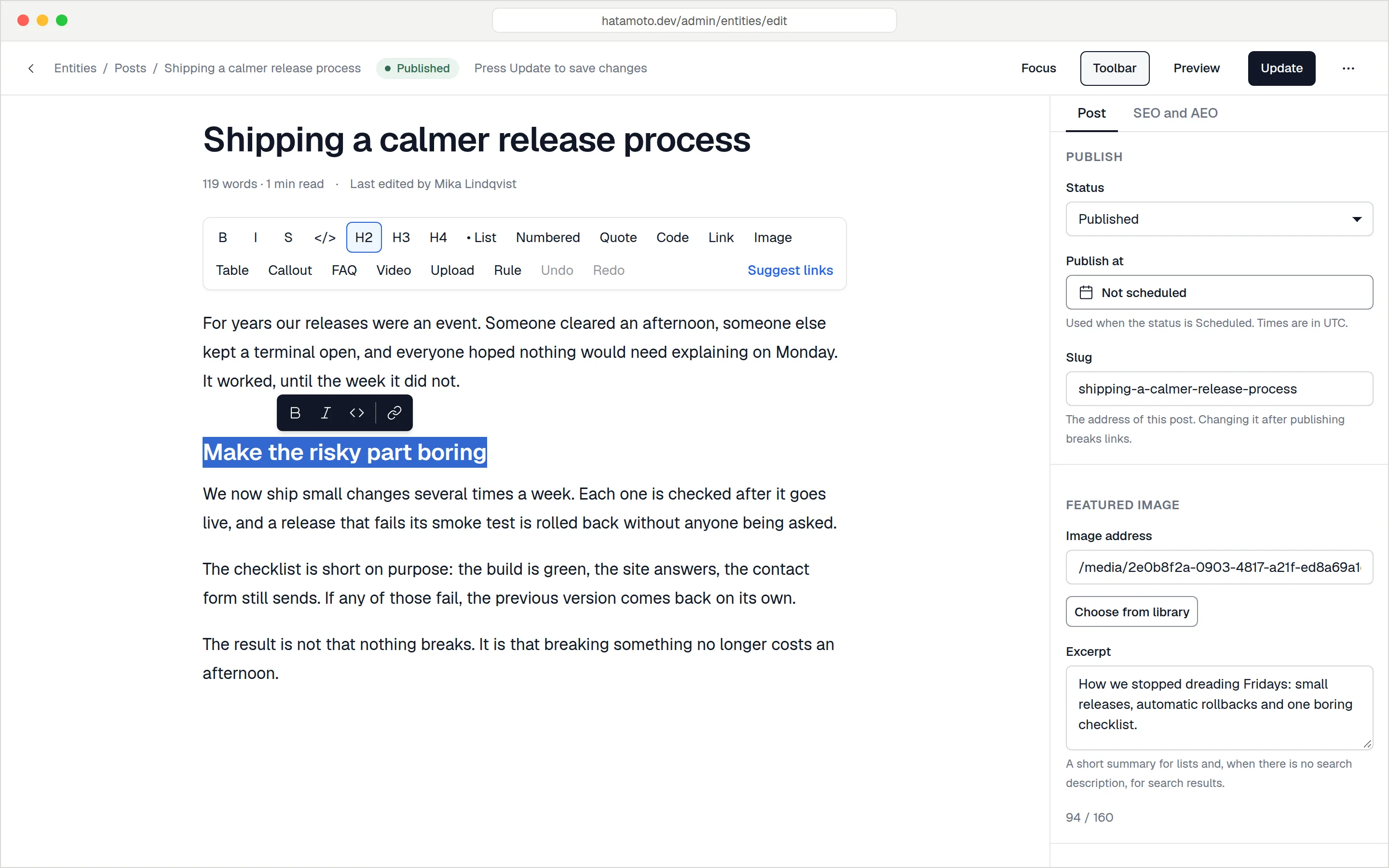Open the Publish at date picker

(1219, 292)
